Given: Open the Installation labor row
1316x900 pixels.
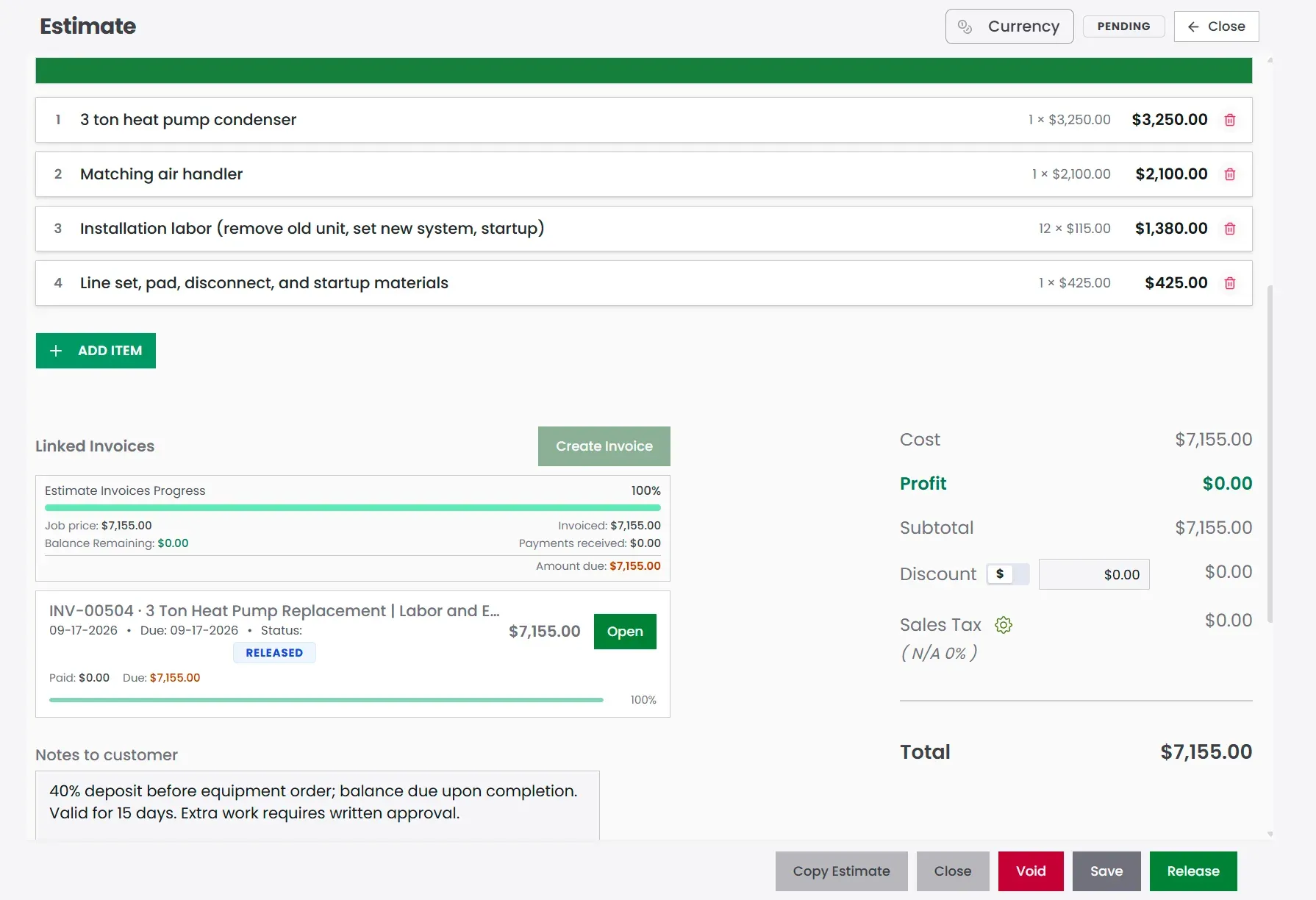Looking at the screenshot, I should (644, 229).
